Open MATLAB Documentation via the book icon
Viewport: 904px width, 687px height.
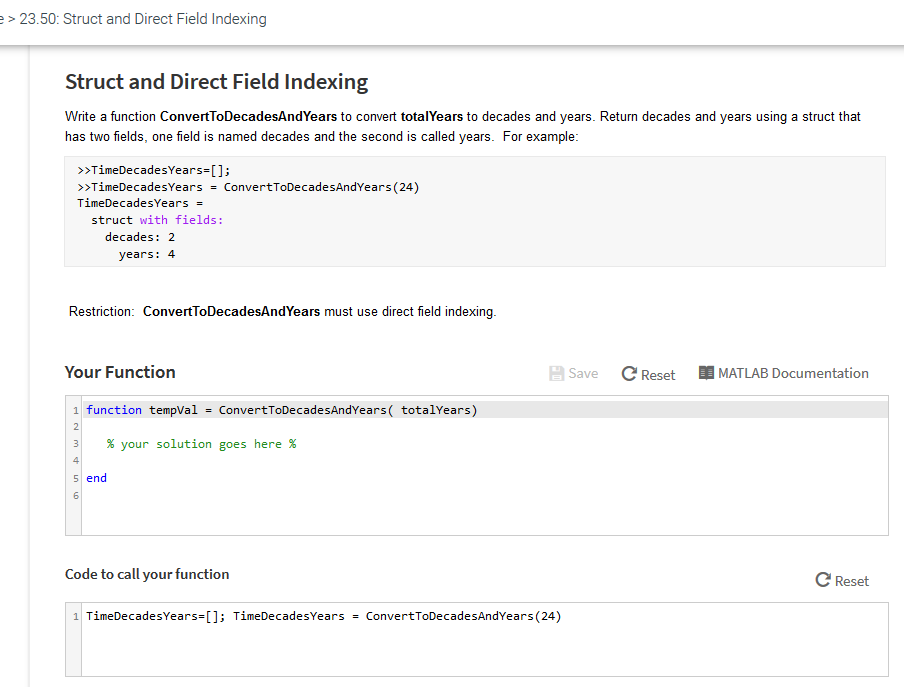tap(706, 373)
